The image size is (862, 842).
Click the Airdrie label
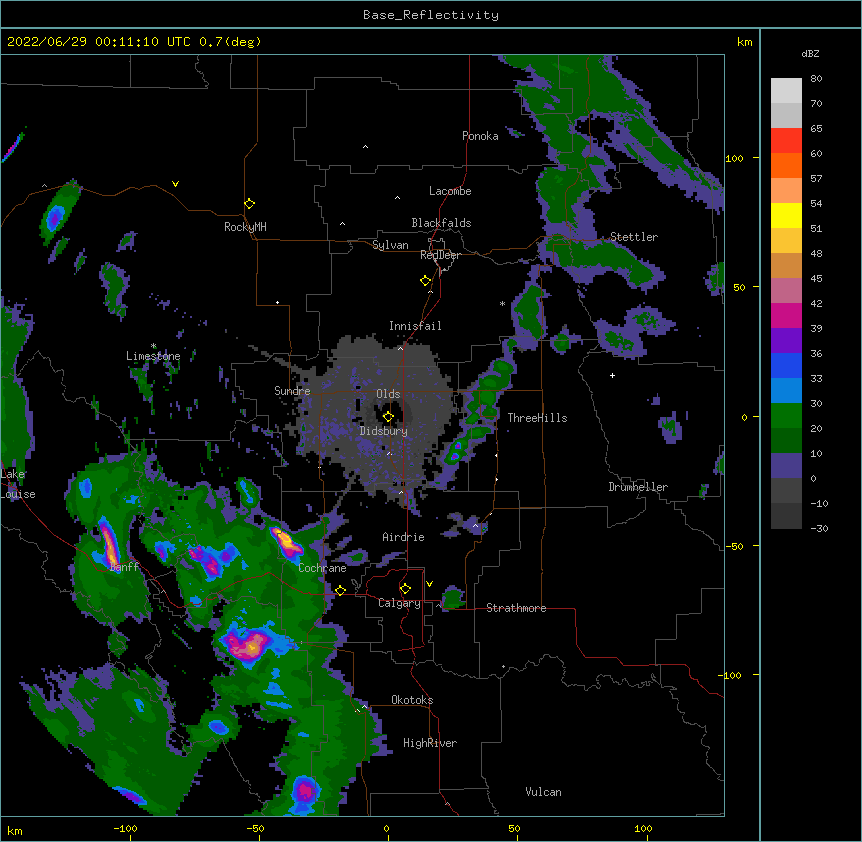pyautogui.click(x=404, y=537)
